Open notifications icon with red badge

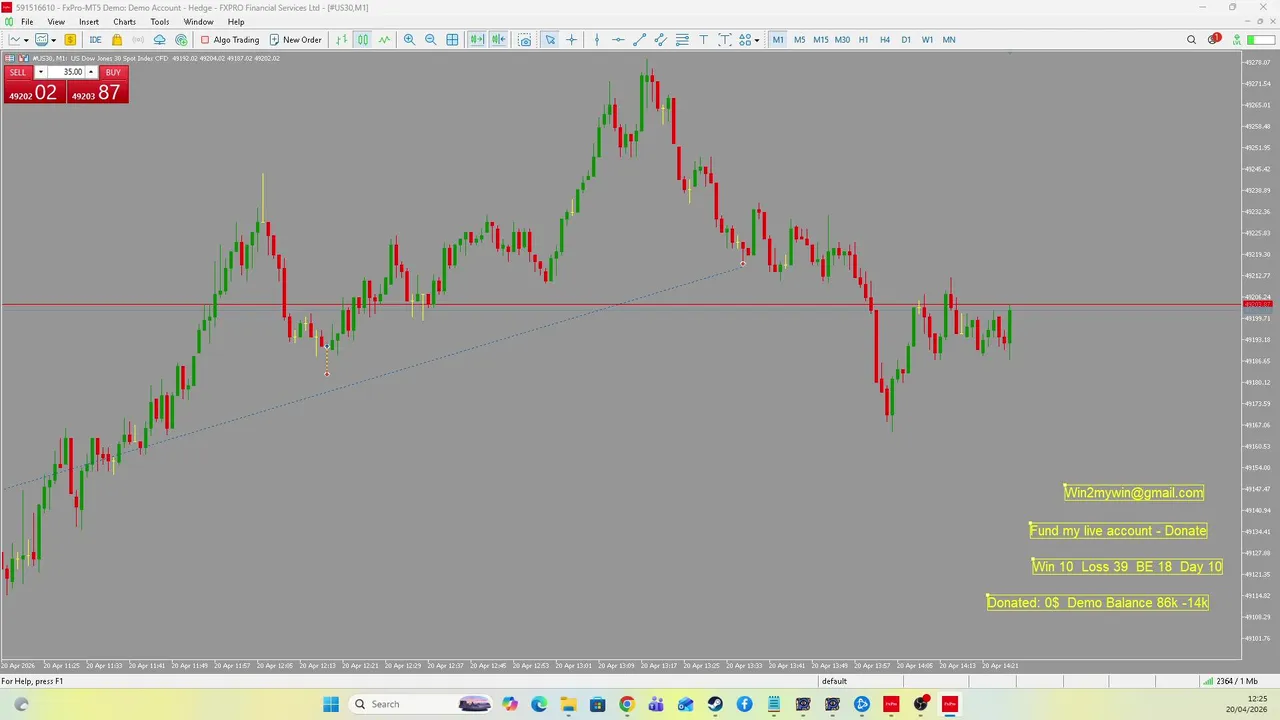pos(1214,40)
